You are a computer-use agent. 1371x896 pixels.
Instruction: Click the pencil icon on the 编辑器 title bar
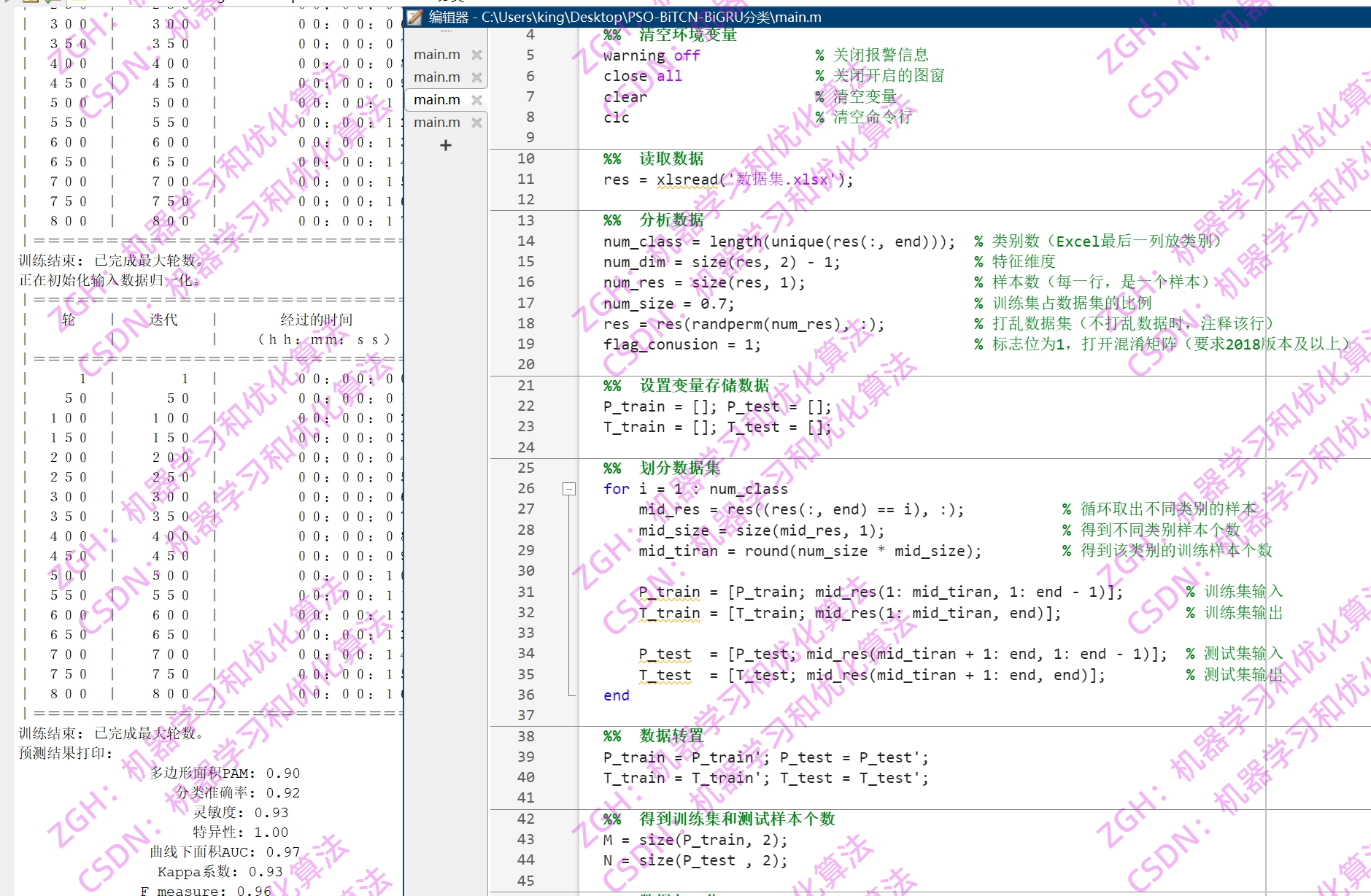[x=413, y=16]
